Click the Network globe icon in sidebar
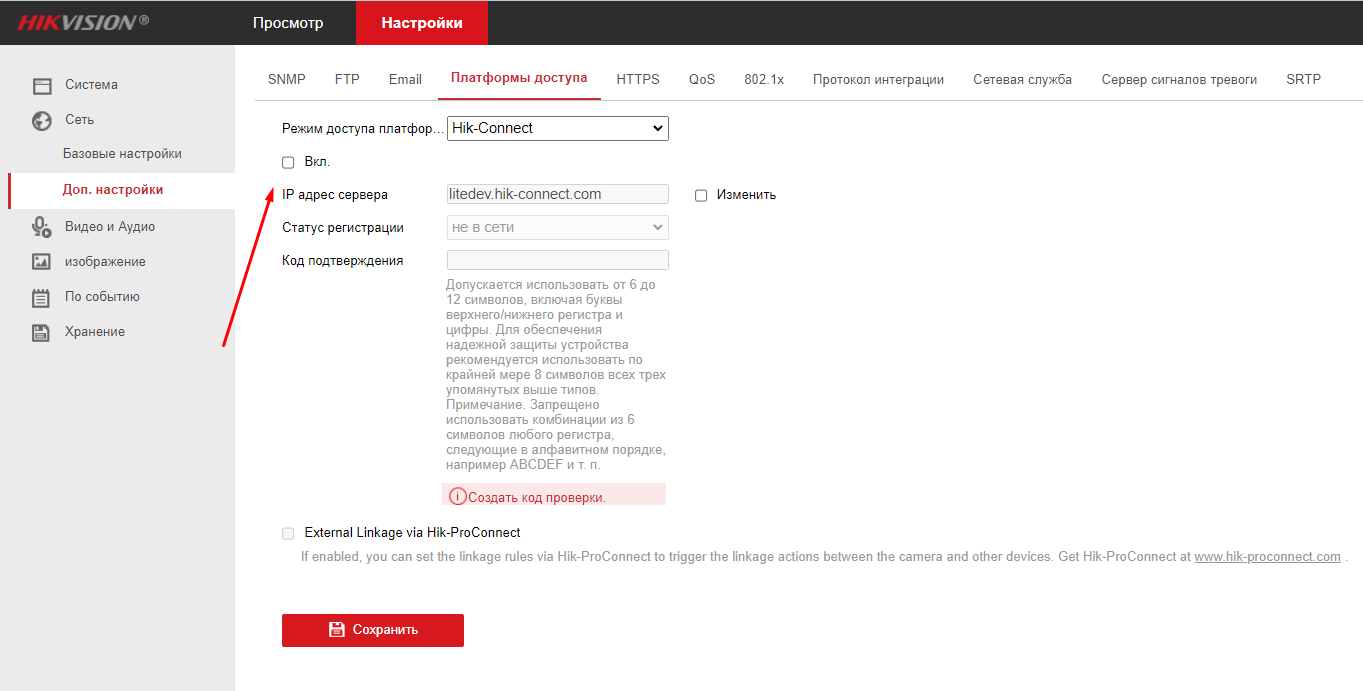Viewport: 1363px width, 691px height. click(x=42, y=121)
